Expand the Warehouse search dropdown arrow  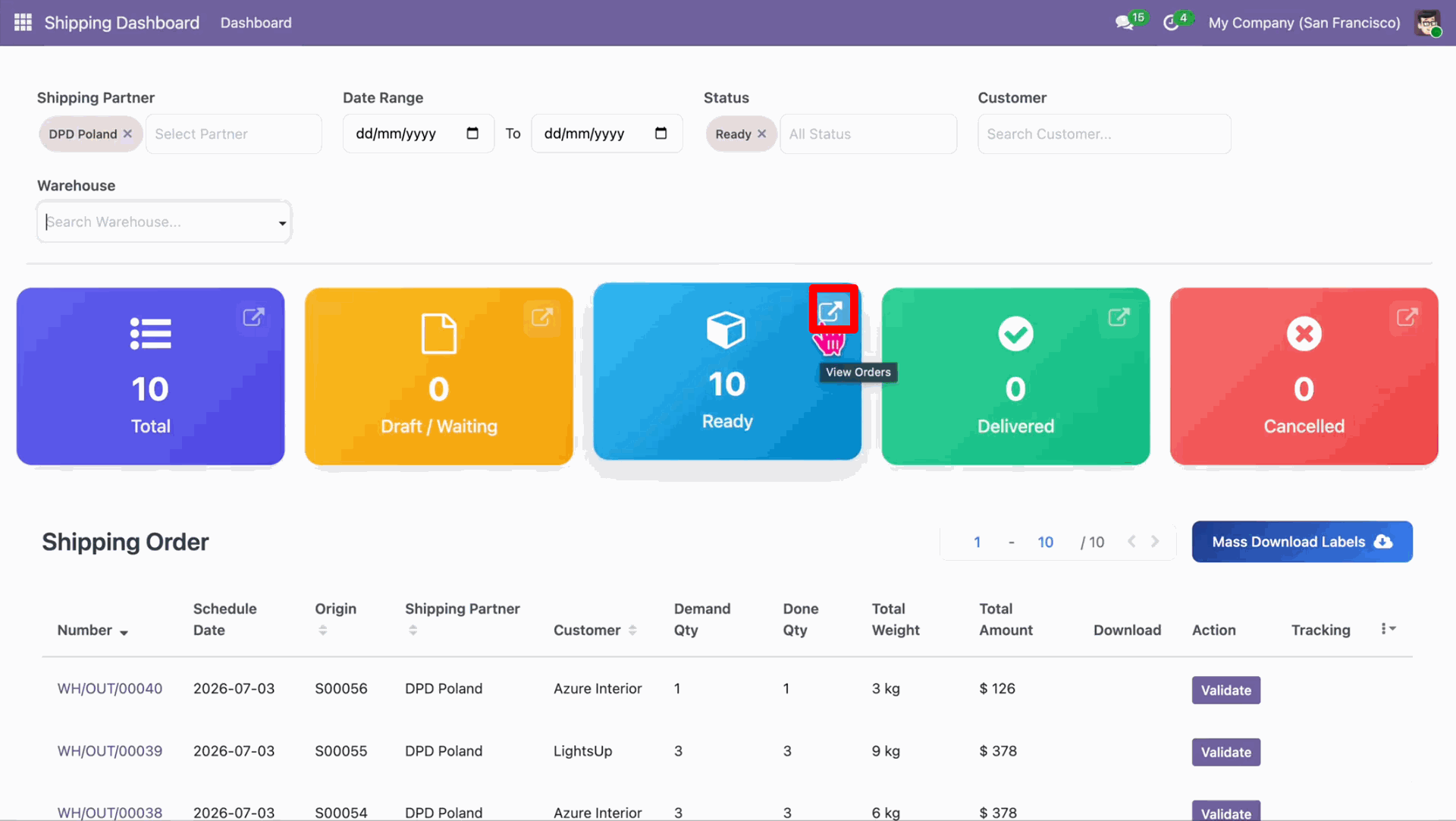click(x=282, y=223)
